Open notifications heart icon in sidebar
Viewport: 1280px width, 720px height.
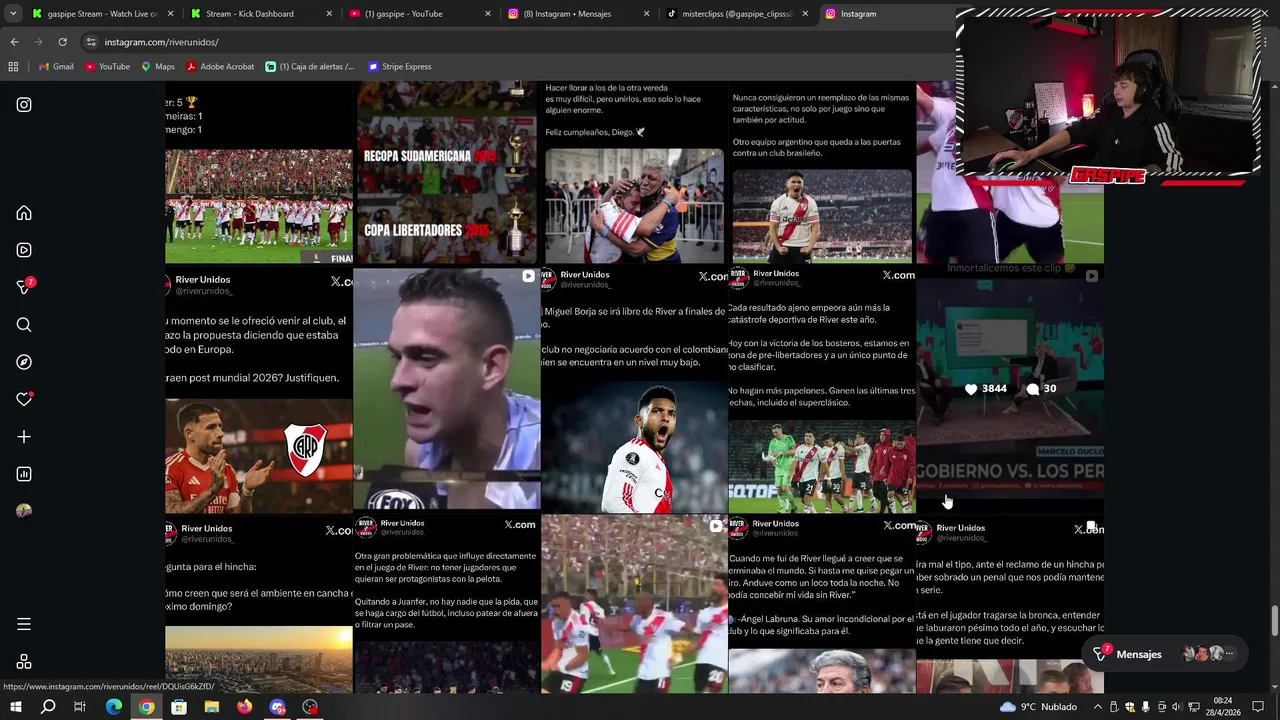(24, 399)
